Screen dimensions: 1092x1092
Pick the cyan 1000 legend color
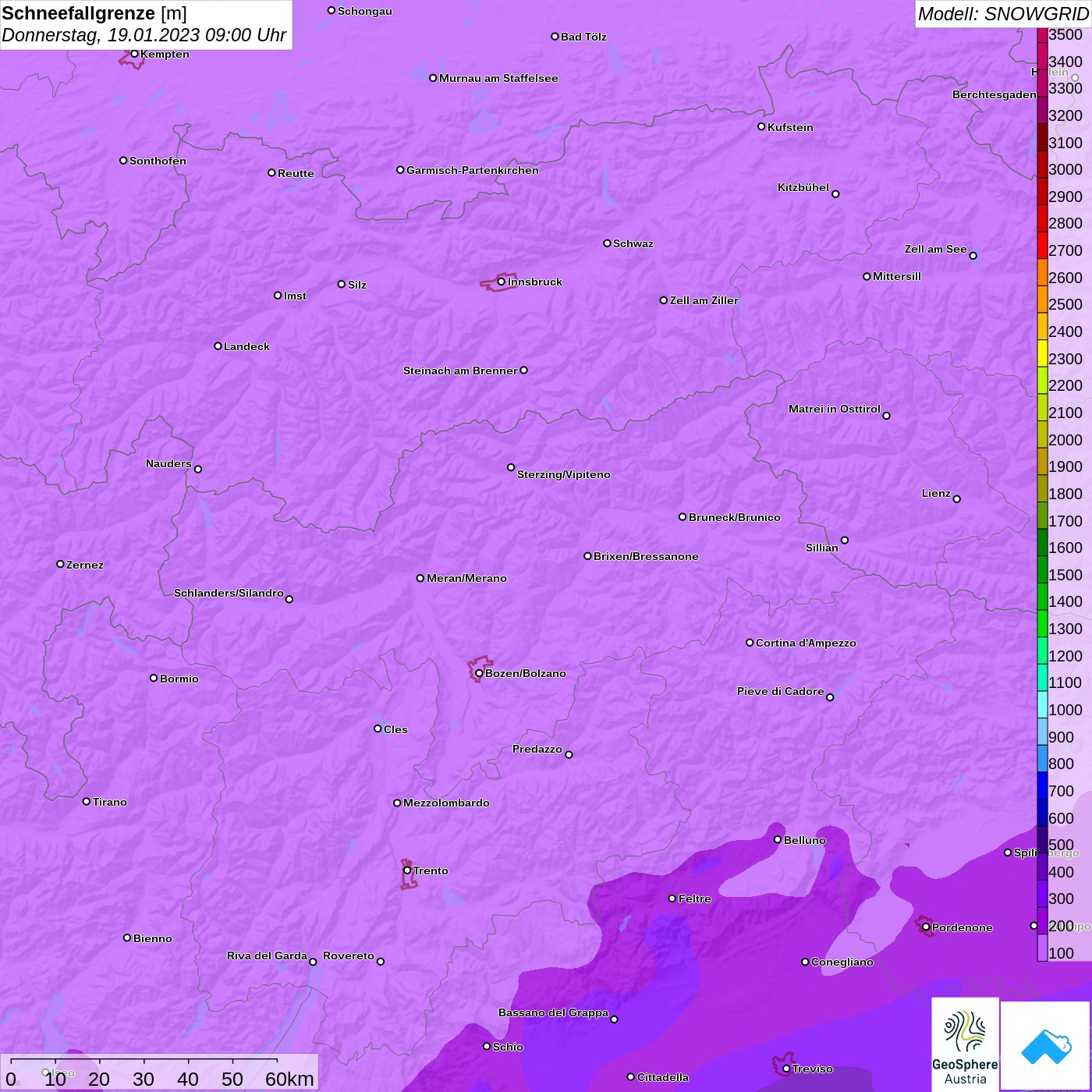coord(1042,704)
